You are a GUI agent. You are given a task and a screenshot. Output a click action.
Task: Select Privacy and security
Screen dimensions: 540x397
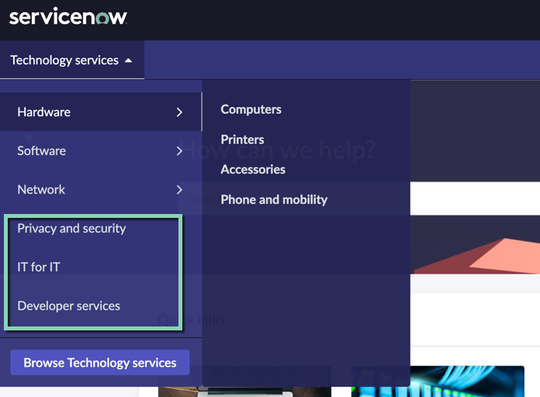[x=72, y=228]
